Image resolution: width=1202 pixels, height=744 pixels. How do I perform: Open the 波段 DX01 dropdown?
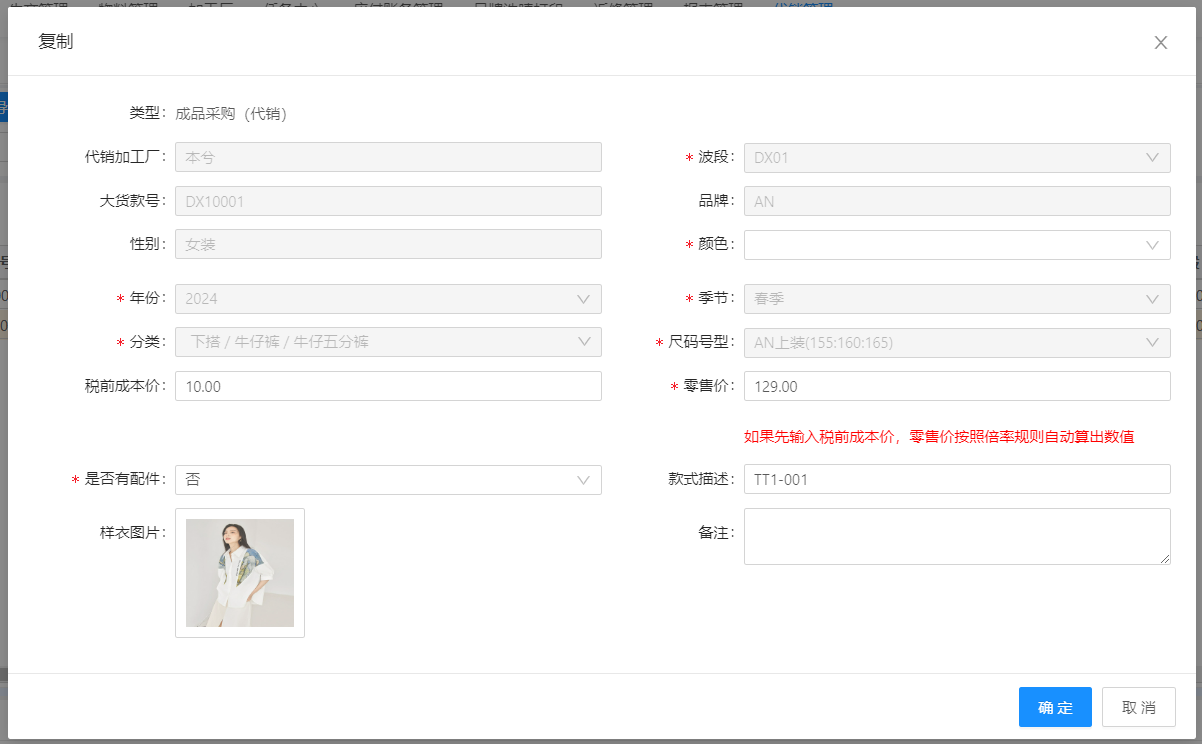956,158
